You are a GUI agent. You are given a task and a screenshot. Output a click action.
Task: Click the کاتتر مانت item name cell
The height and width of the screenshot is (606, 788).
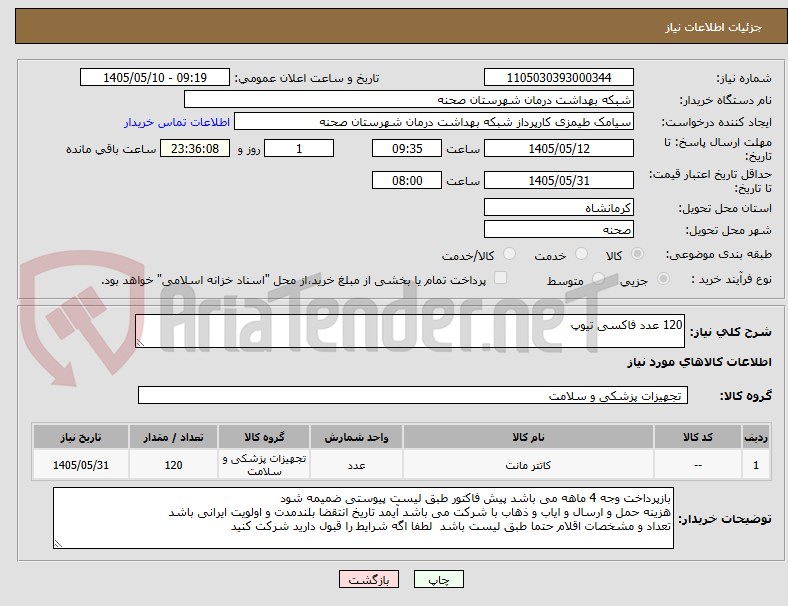point(528,465)
